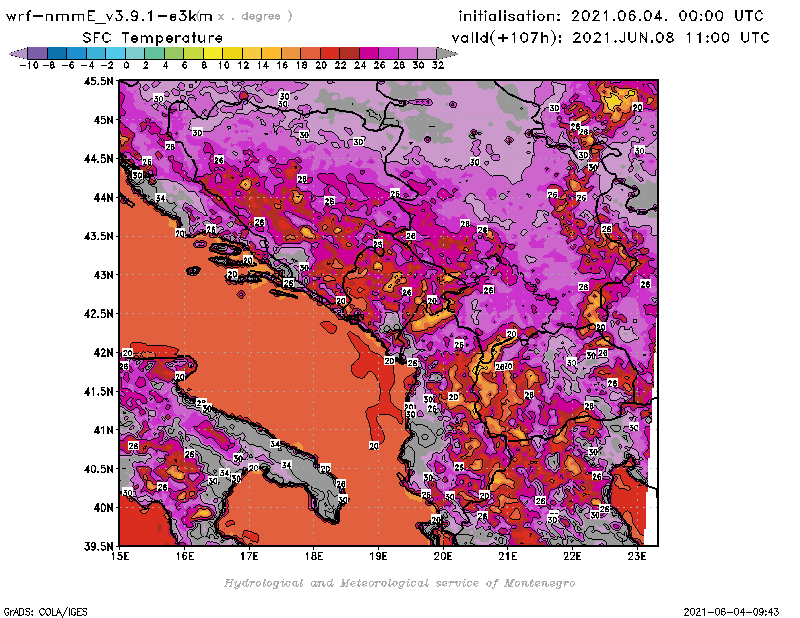Image resolution: width=800 pixels, height=618 pixels.
Task: Click the 45N latitude label
Action: point(103,120)
